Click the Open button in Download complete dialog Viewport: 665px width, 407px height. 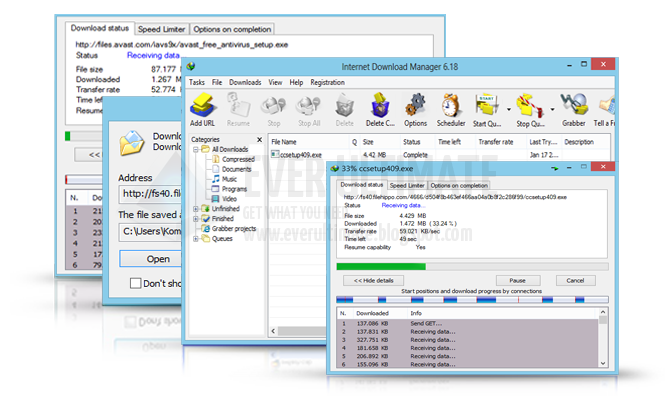pyautogui.click(x=152, y=259)
